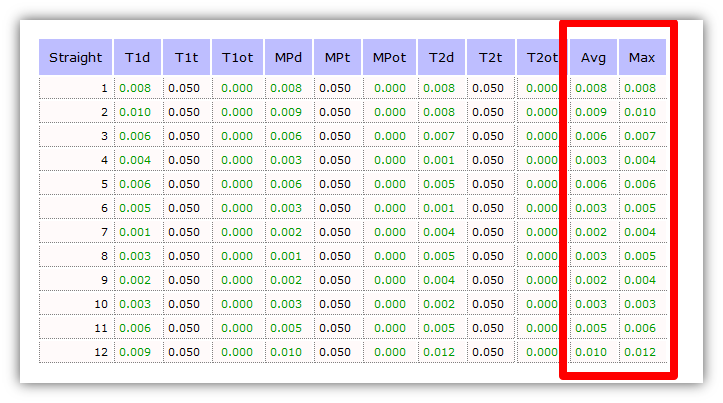Click the MPot column header
The image size is (723, 403).
[389, 57]
